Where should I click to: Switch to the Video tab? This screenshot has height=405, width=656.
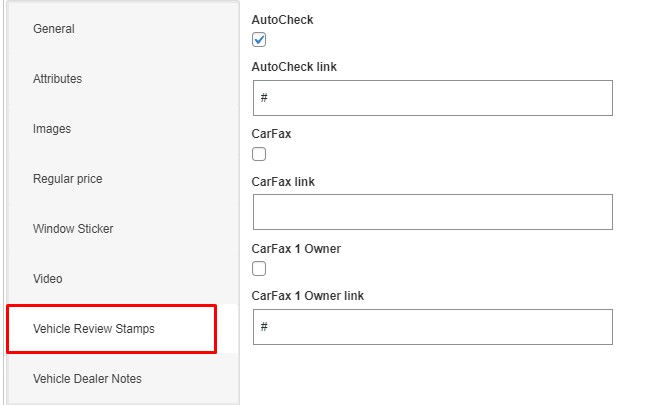[x=49, y=279]
